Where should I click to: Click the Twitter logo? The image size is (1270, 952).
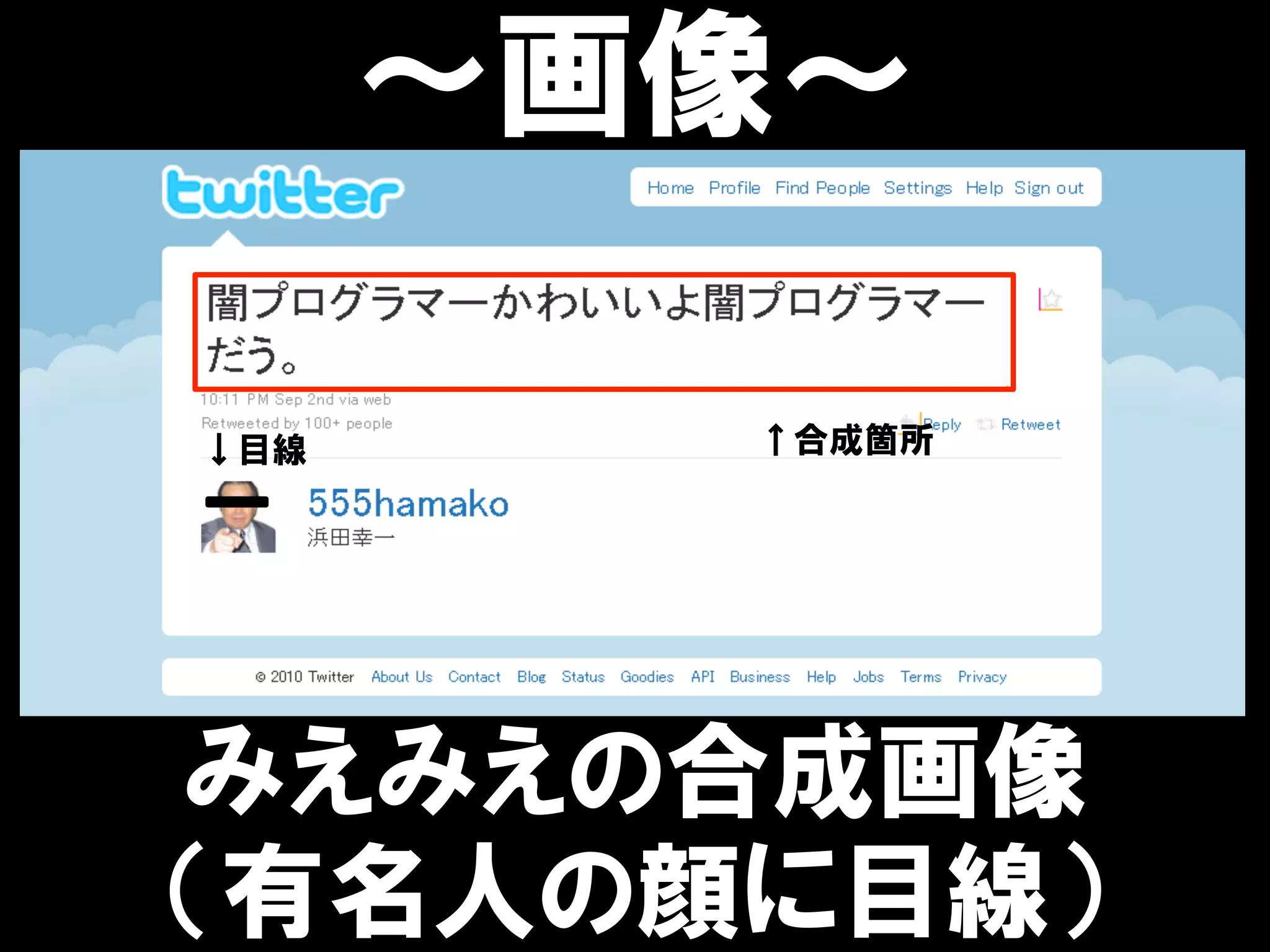(283, 192)
